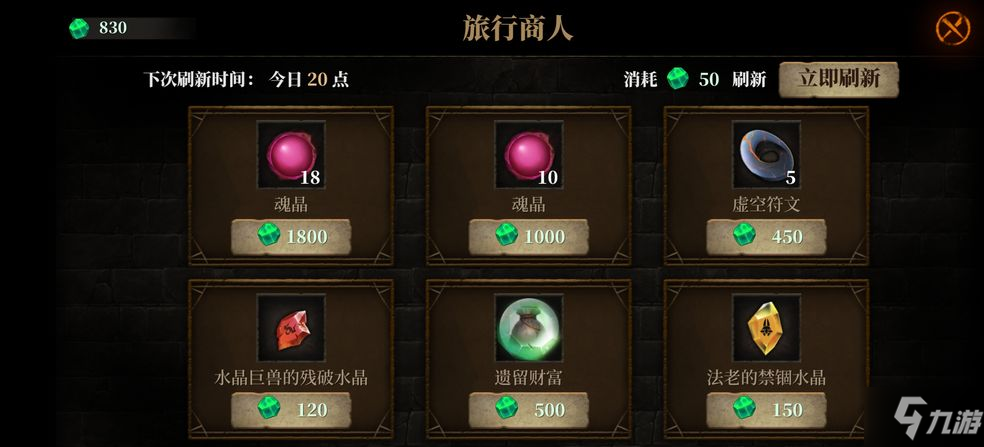The height and width of the screenshot is (447, 984).
Task: Tap the yellow pharaoh crystal icon
Action: pyautogui.click(x=766, y=328)
